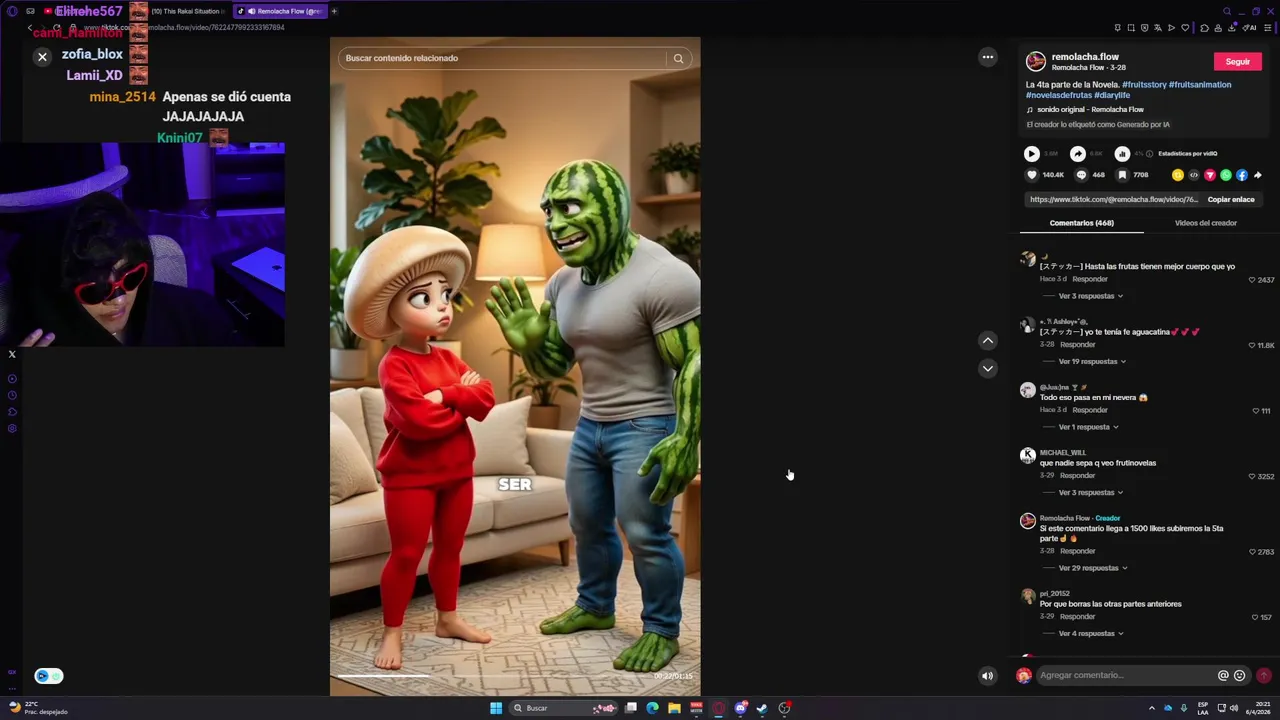Expand 'Ver 3 respuestas' under body comment

pos(1091,296)
